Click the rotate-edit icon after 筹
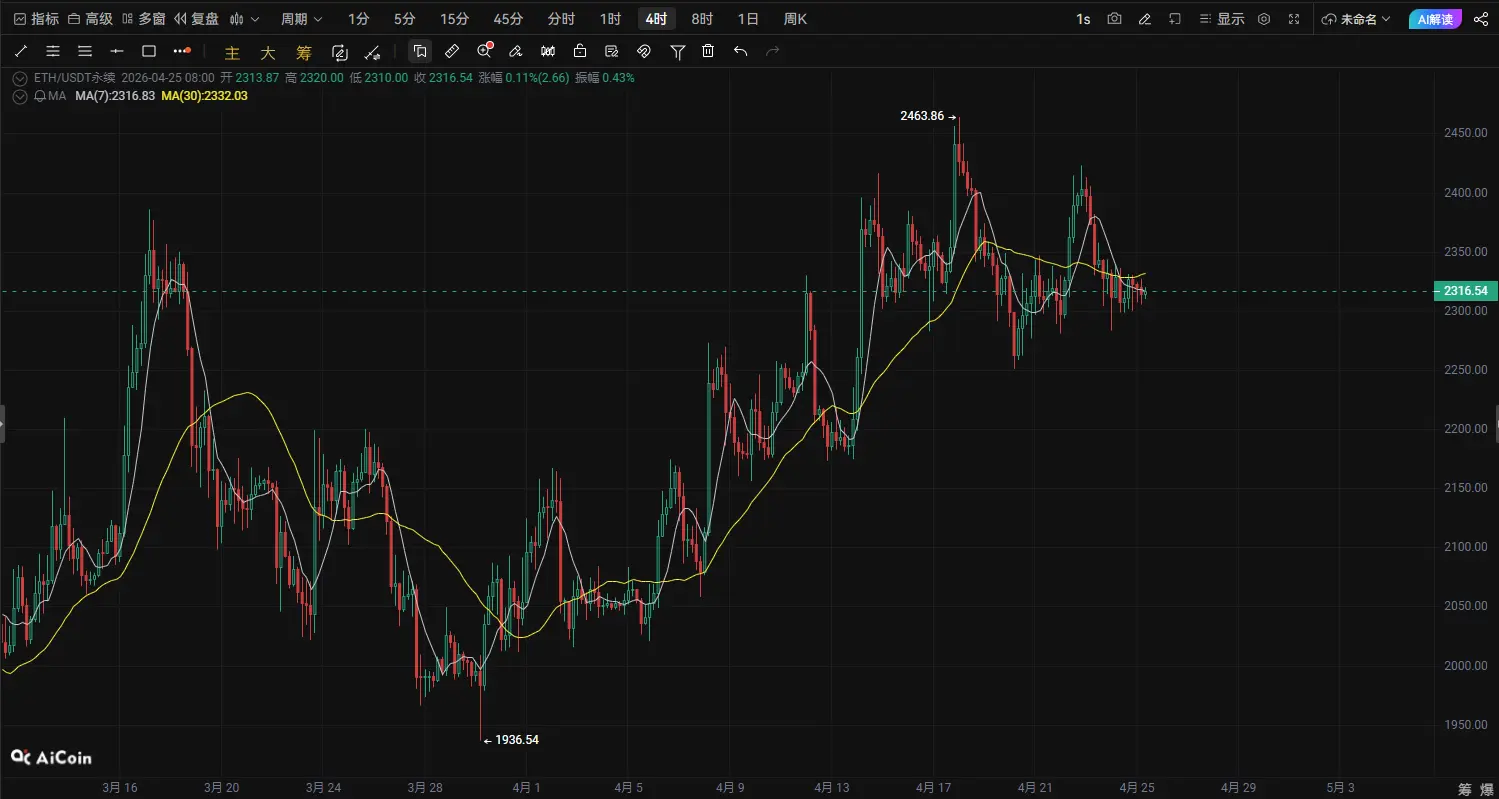 click(x=339, y=52)
